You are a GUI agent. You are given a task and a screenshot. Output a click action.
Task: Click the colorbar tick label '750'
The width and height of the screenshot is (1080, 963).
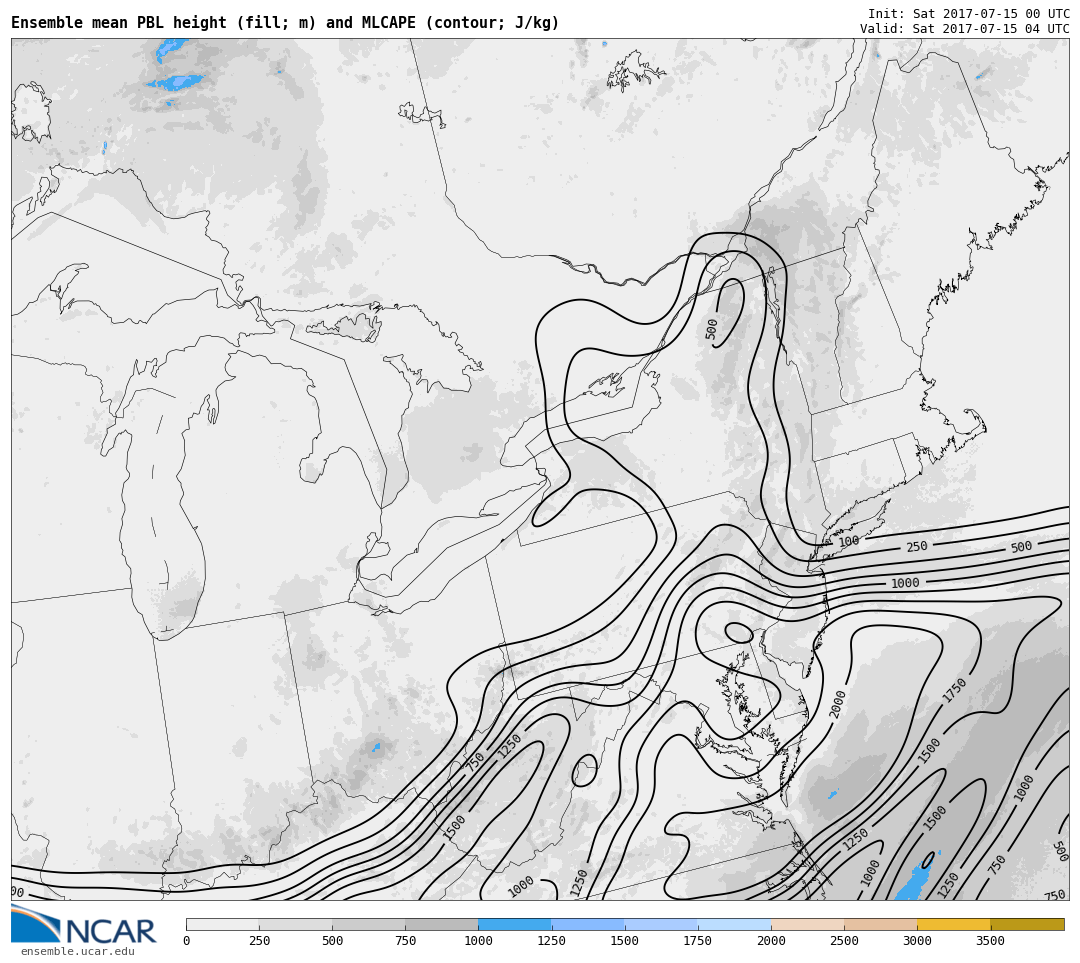tap(406, 941)
